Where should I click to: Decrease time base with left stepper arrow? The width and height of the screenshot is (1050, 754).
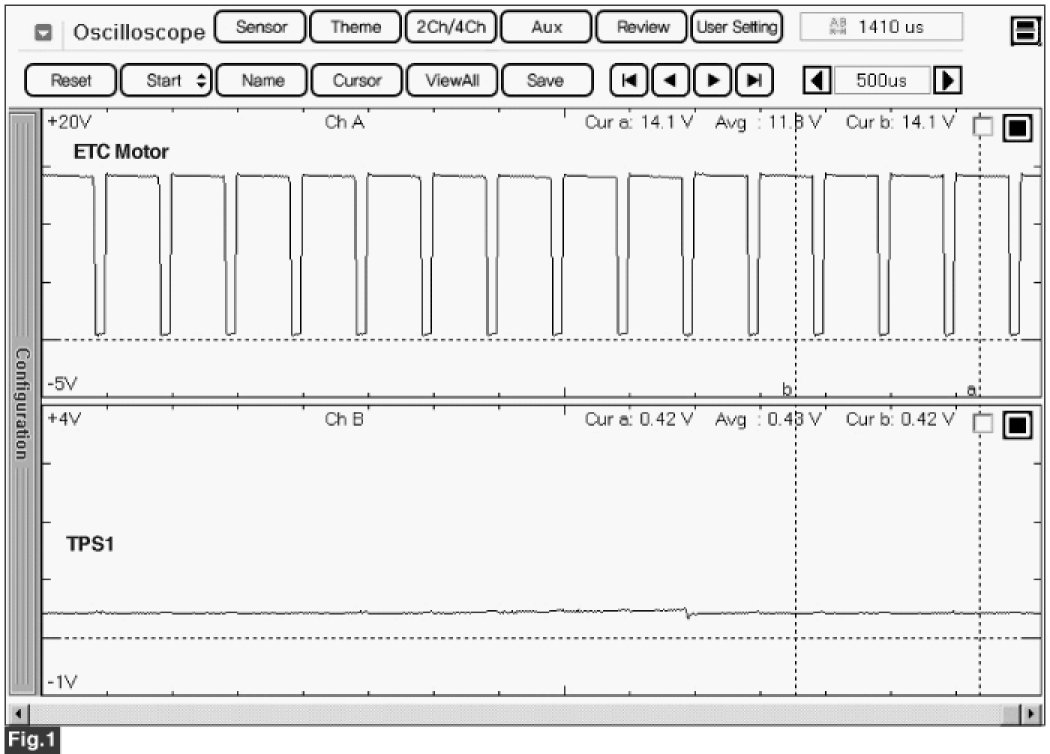(818, 80)
